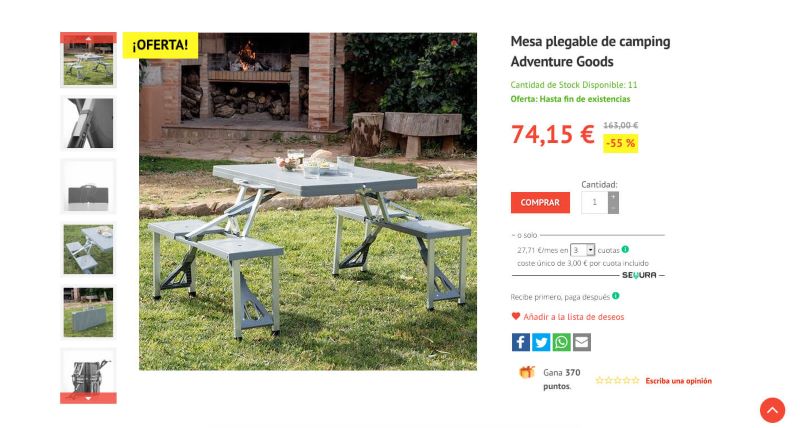Open the cuotas number dropdown

pos(582,250)
